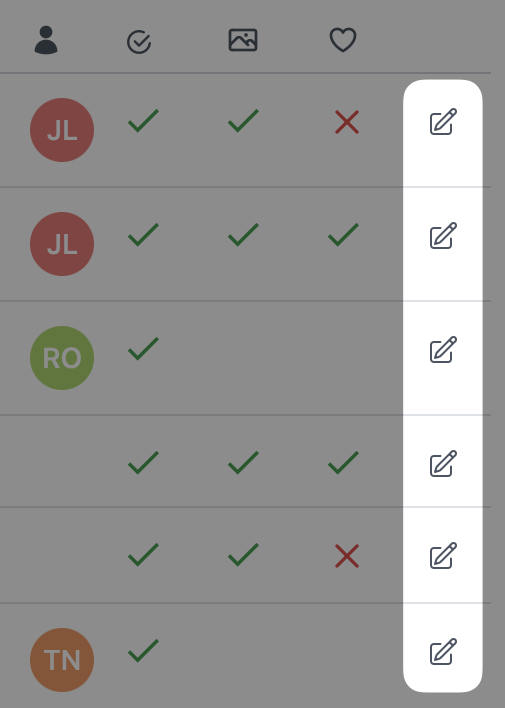This screenshot has height=708, width=505.
Task: Click the approved checkmark in TN row
Action: (x=143, y=651)
